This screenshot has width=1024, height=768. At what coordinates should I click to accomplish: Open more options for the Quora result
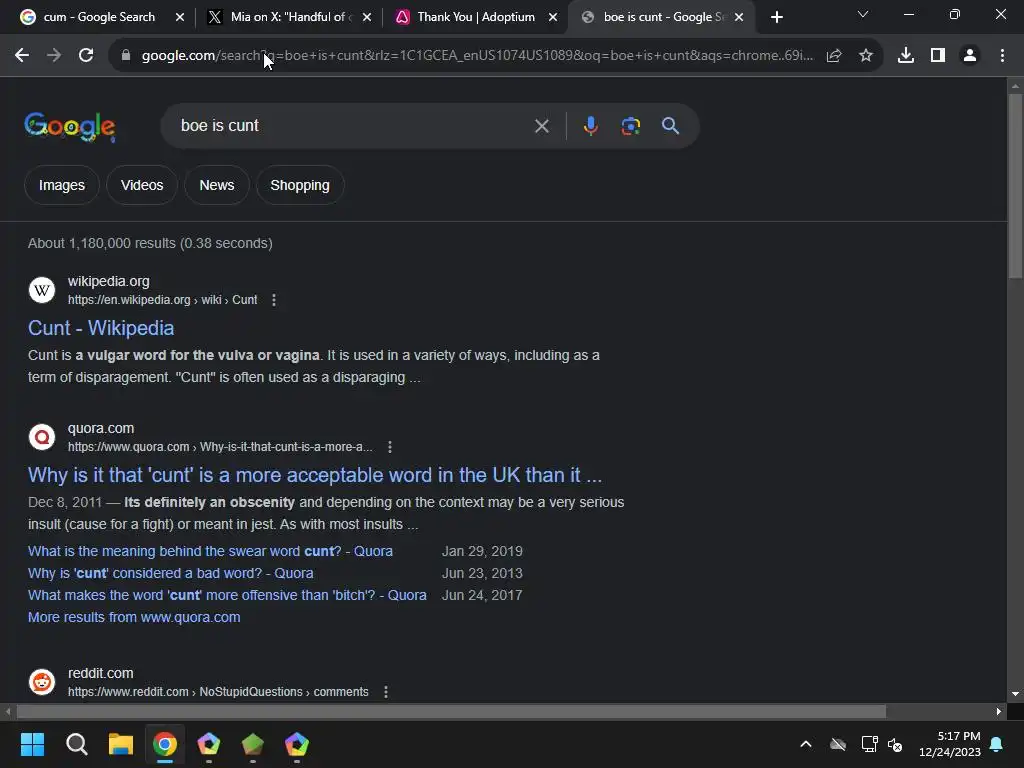(x=390, y=447)
